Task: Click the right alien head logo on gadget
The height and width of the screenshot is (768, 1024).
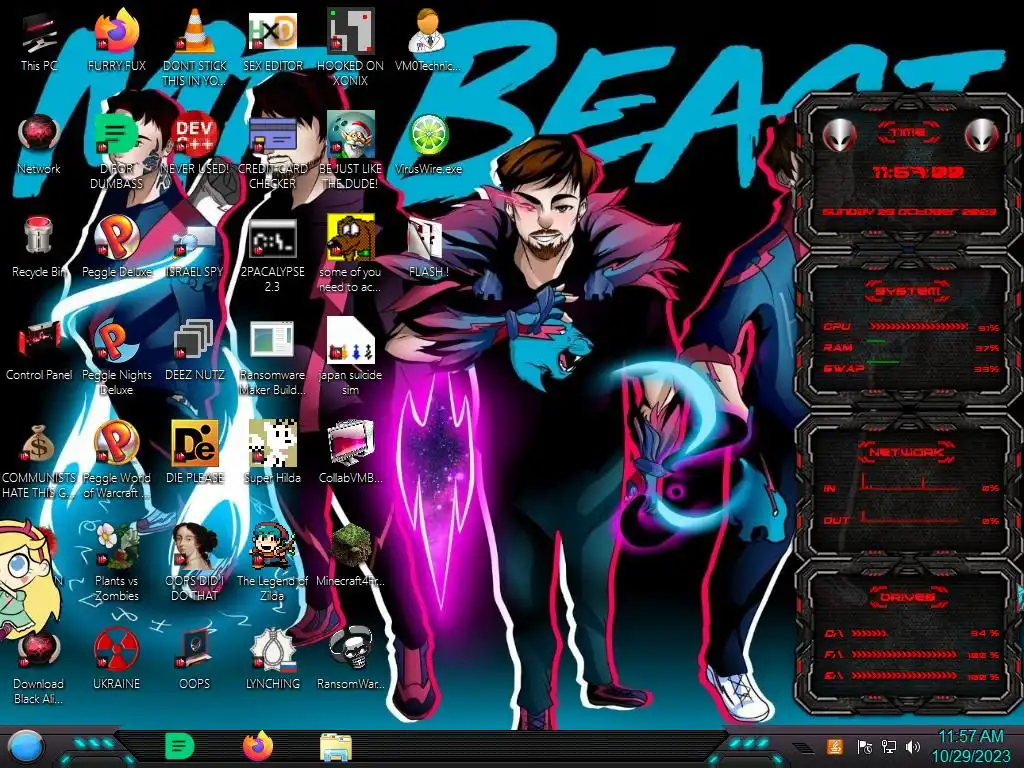Action: 982,135
